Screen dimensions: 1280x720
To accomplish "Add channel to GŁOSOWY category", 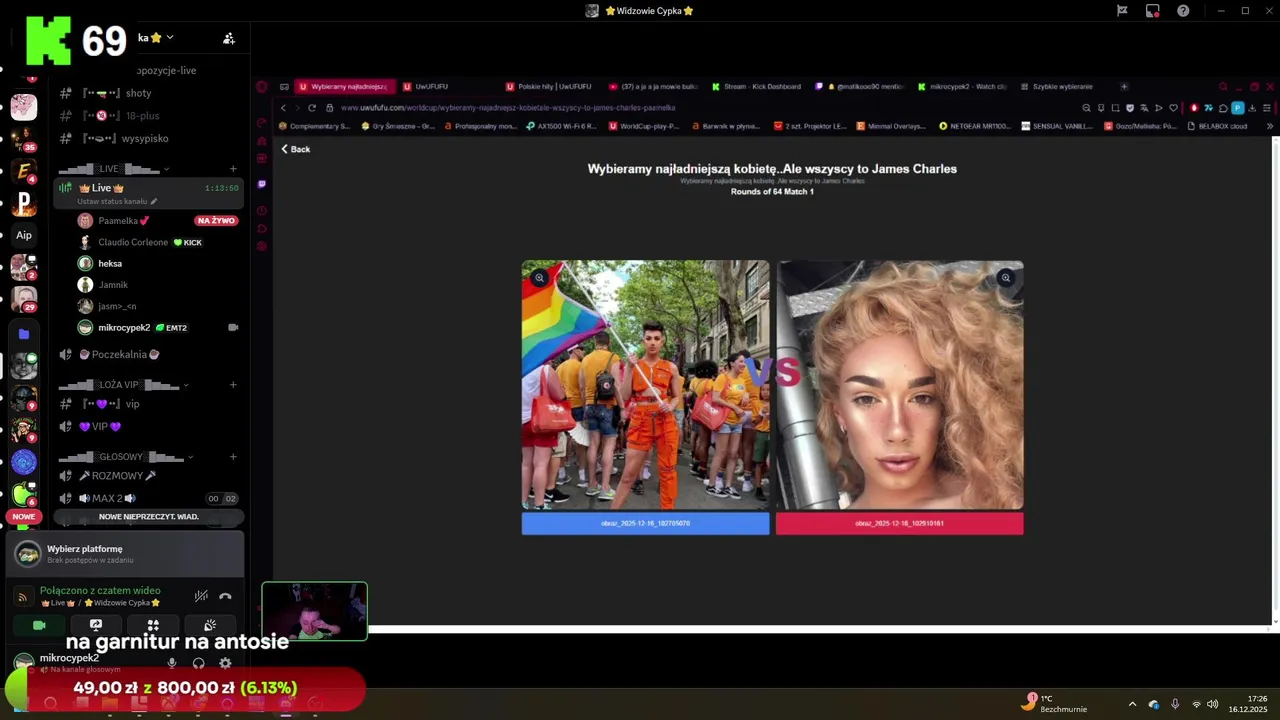I will tap(233, 457).
